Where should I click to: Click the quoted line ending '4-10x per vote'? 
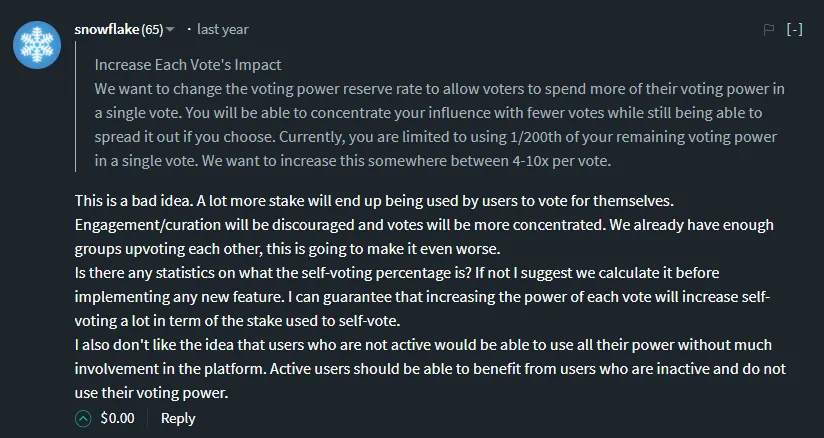point(353,161)
